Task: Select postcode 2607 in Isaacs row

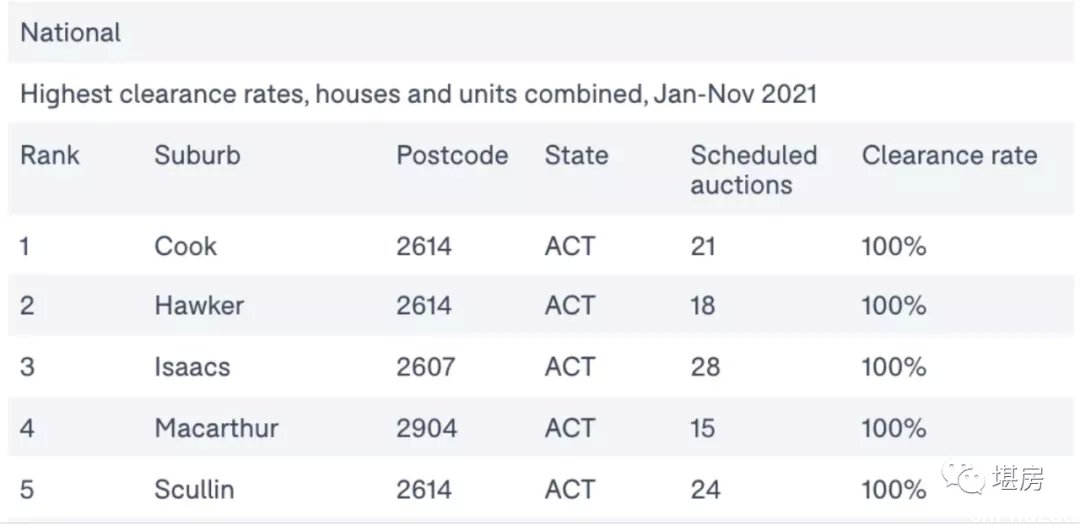Action: click(425, 367)
